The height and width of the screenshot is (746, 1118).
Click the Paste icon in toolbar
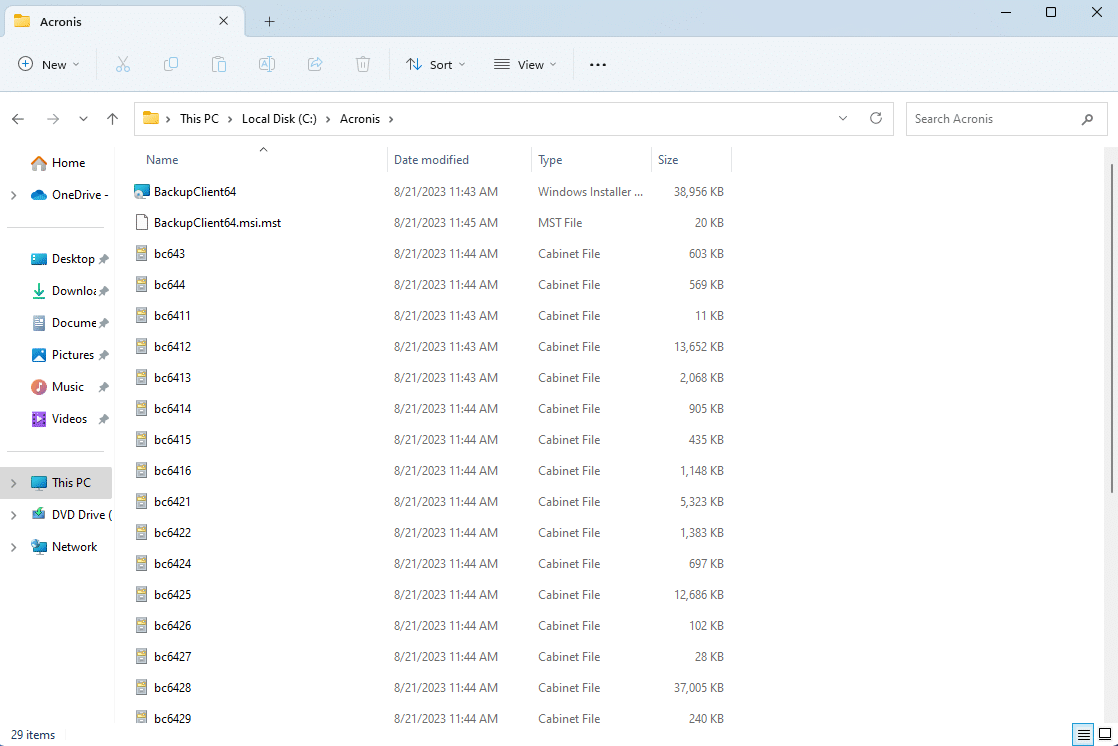click(218, 64)
